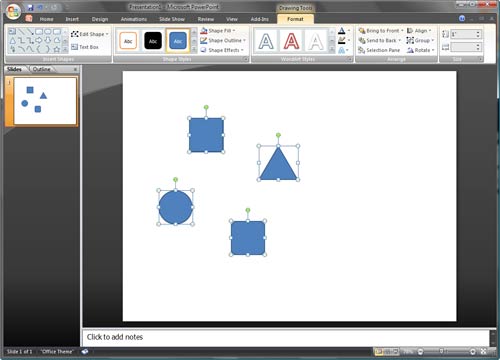The width and height of the screenshot is (500, 360).
Task: Open the Align dropdown
Action: pyautogui.click(x=419, y=31)
